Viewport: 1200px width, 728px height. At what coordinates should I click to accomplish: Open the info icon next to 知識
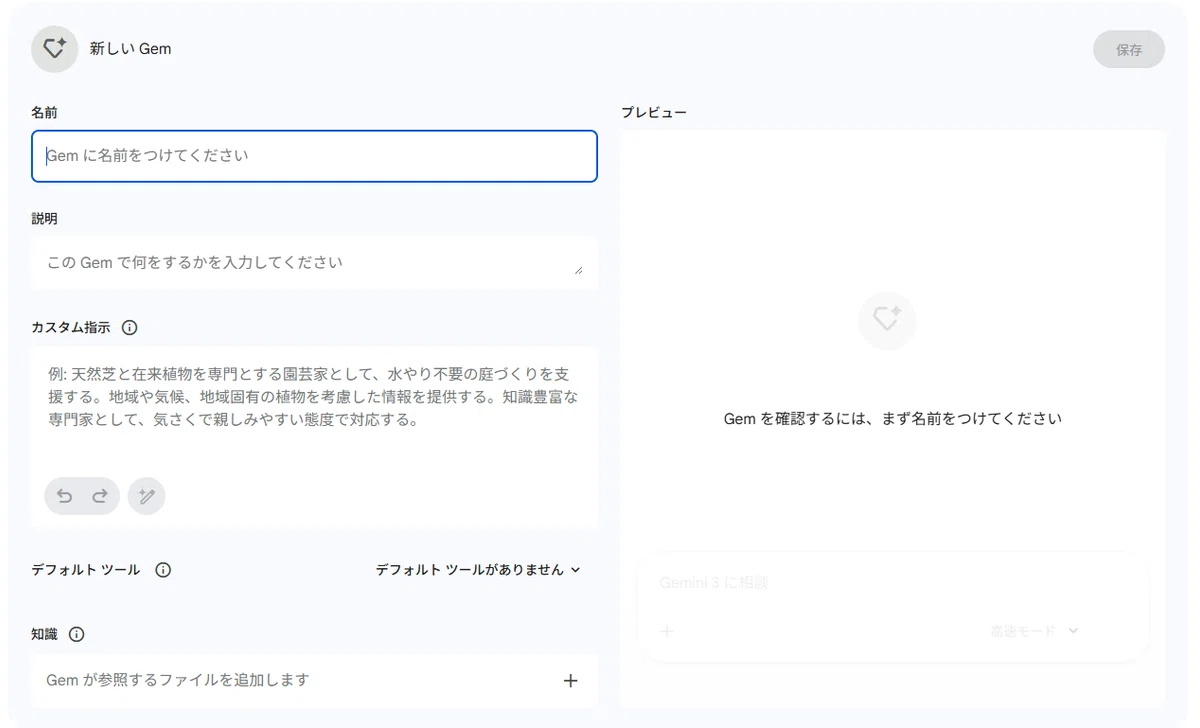click(76, 634)
